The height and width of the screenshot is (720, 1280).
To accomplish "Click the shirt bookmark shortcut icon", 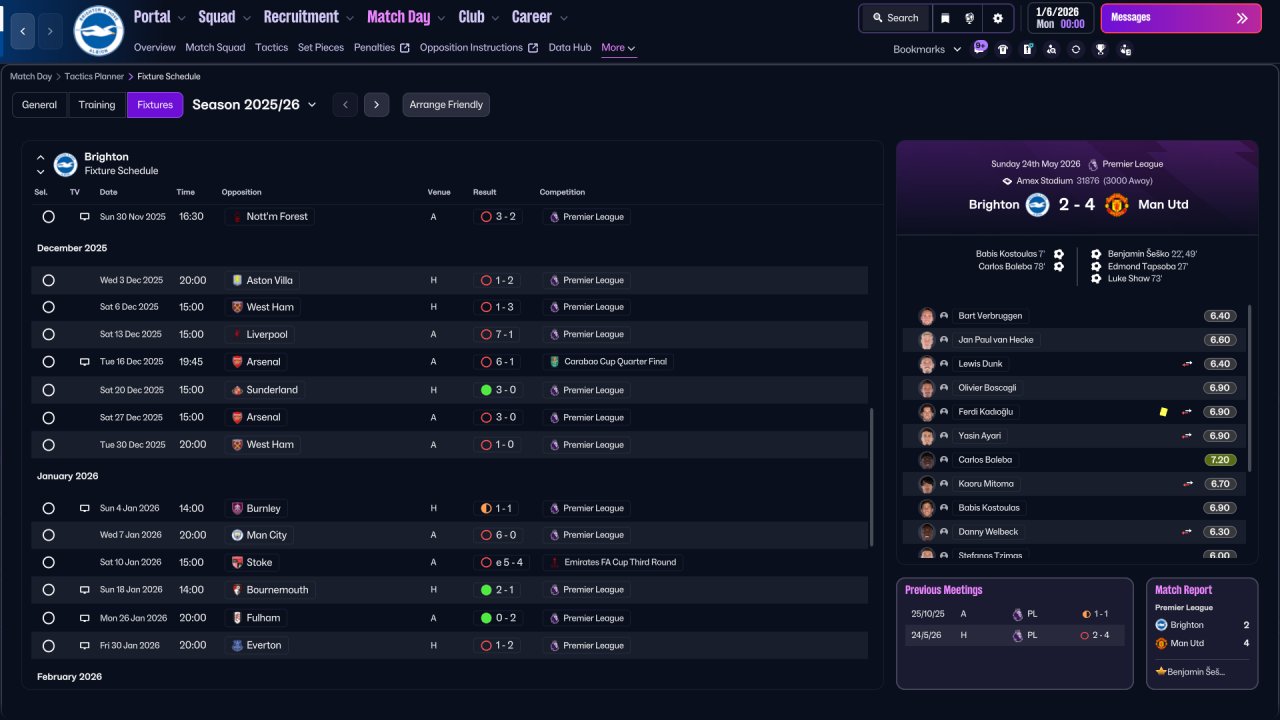I will pos(1003,49).
